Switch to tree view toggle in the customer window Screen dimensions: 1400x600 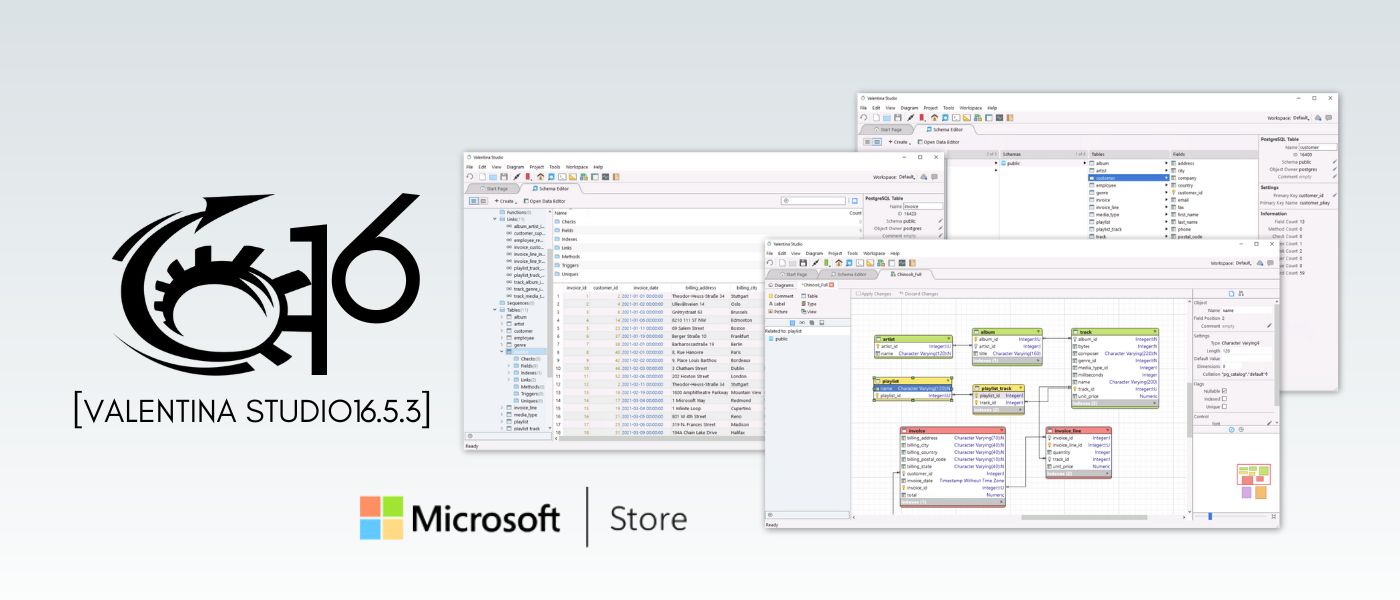point(867,142)
